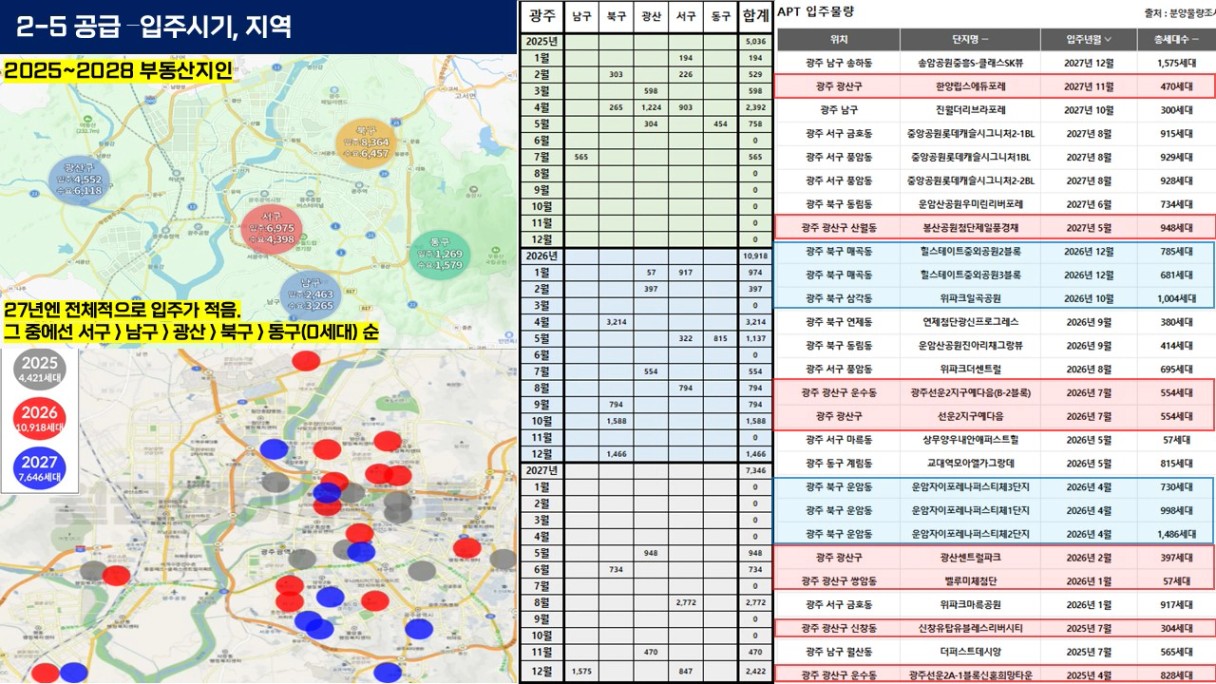Click the 위파크마륵공원 complex name
The width and height of the screenshot is (1216, 684).
[969, 604]
